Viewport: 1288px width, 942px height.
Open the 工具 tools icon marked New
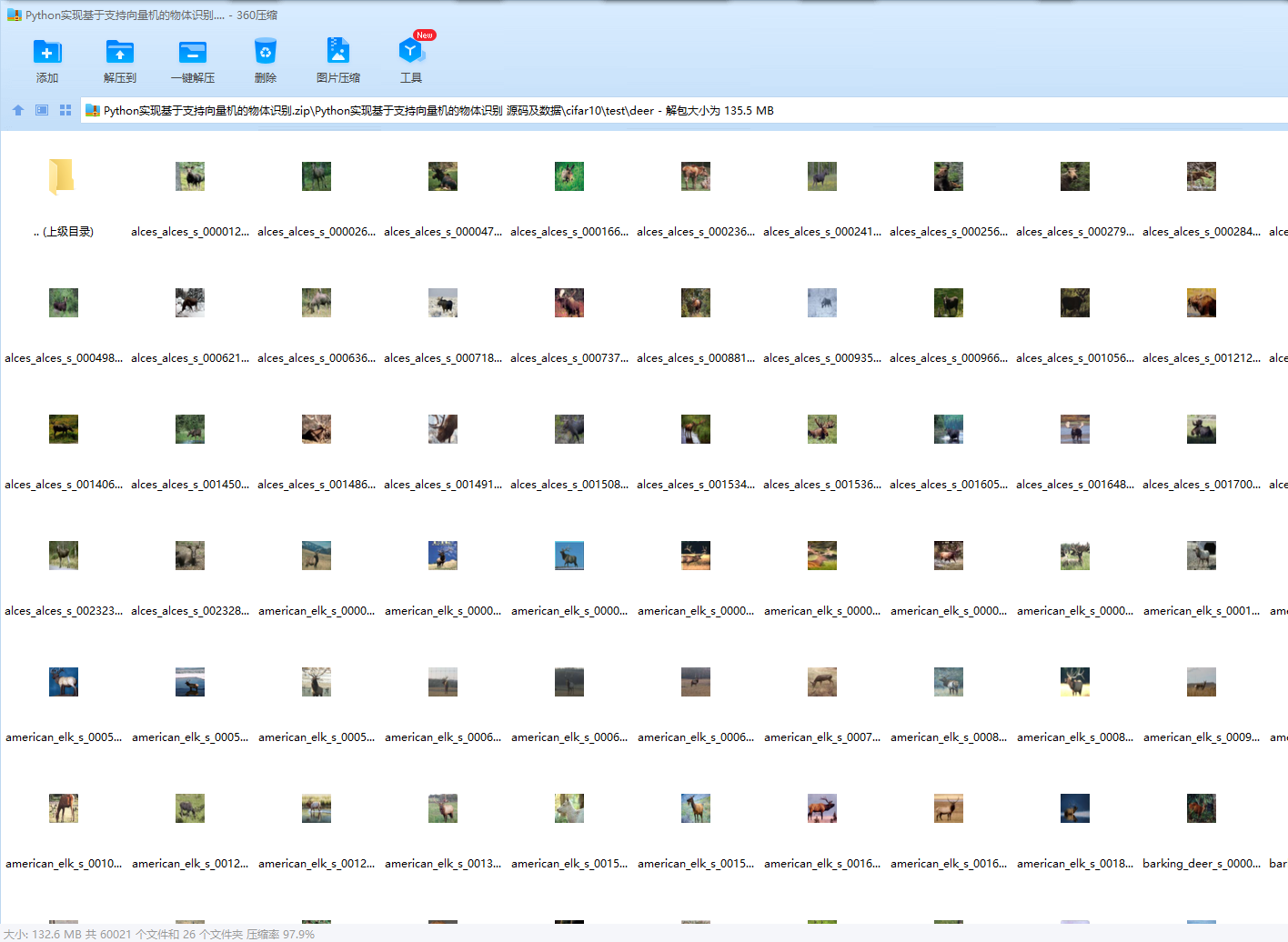tap(411, 52)
